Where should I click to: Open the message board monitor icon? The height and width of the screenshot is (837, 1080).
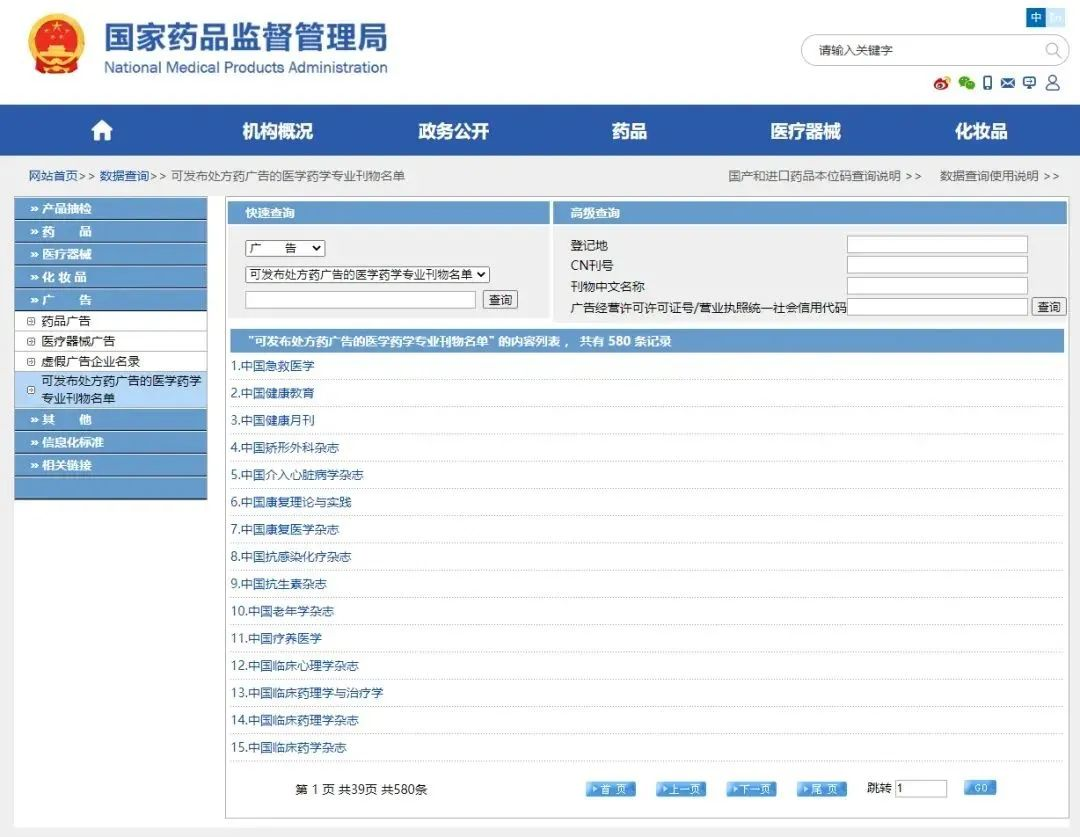[1029, 83]
